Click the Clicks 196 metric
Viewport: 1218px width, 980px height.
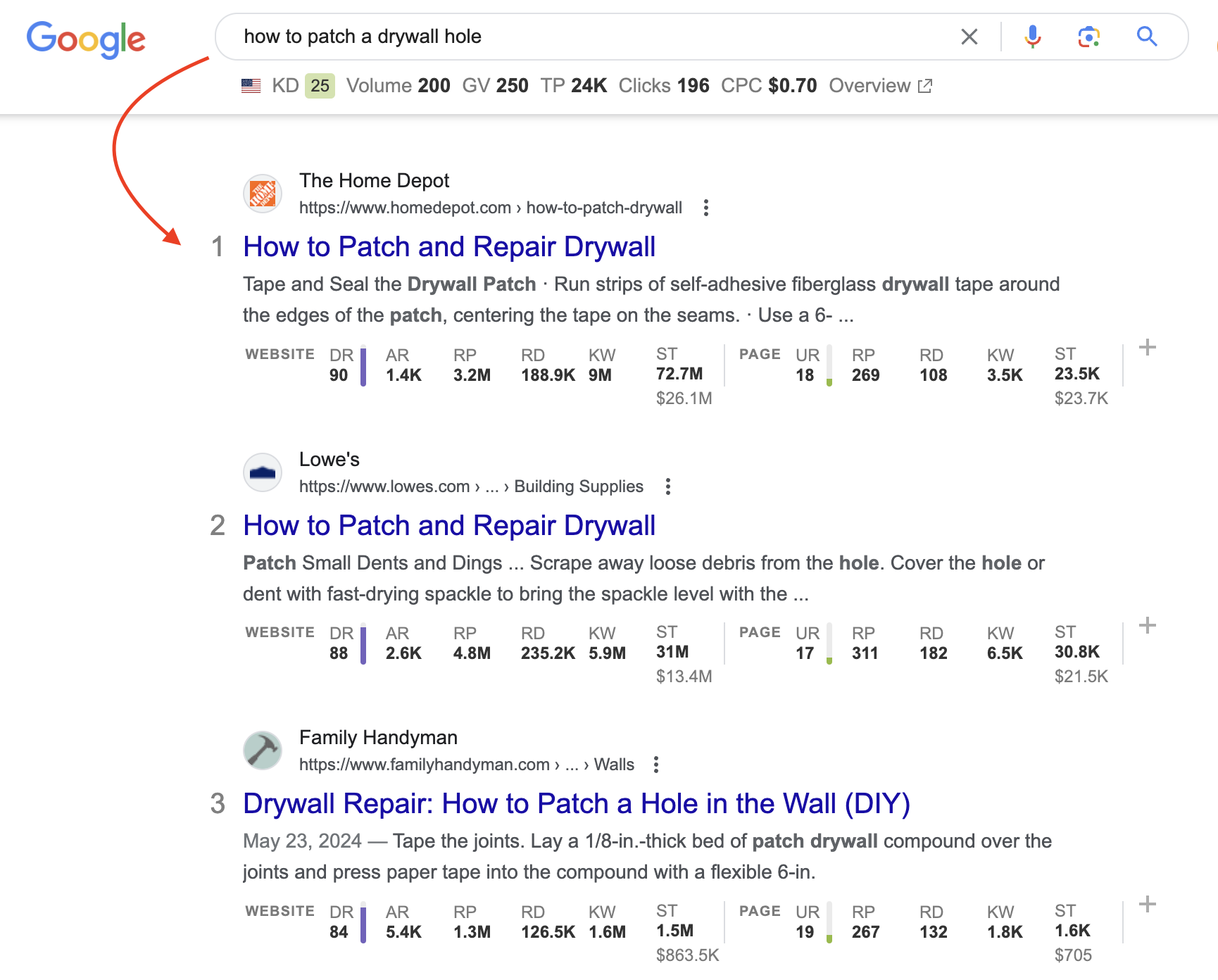point(664,86)
